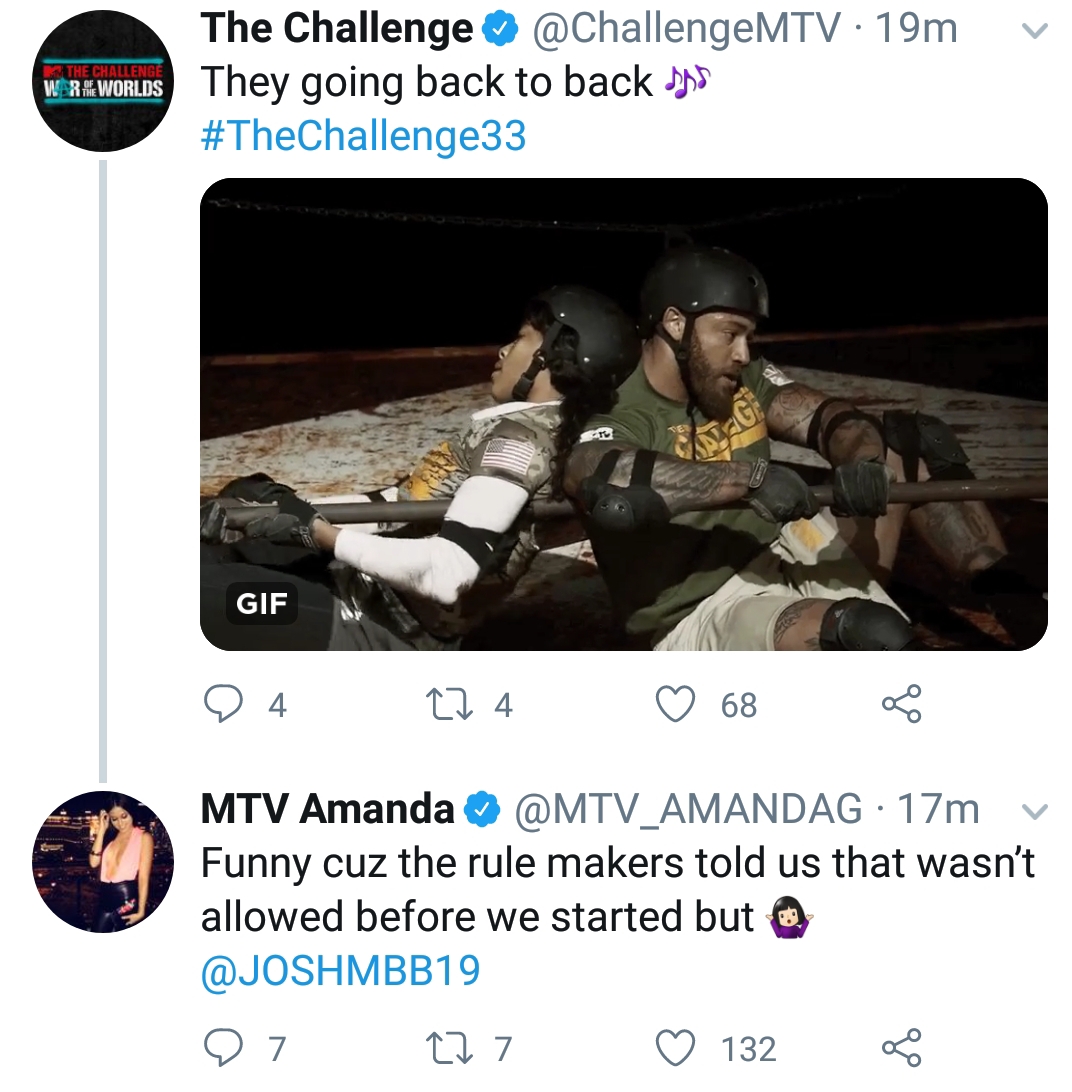This screenshot has height=1092, width=1072.
Task: Open The Challenge tweet options chevron
Action: click(x=1034, y=31)
